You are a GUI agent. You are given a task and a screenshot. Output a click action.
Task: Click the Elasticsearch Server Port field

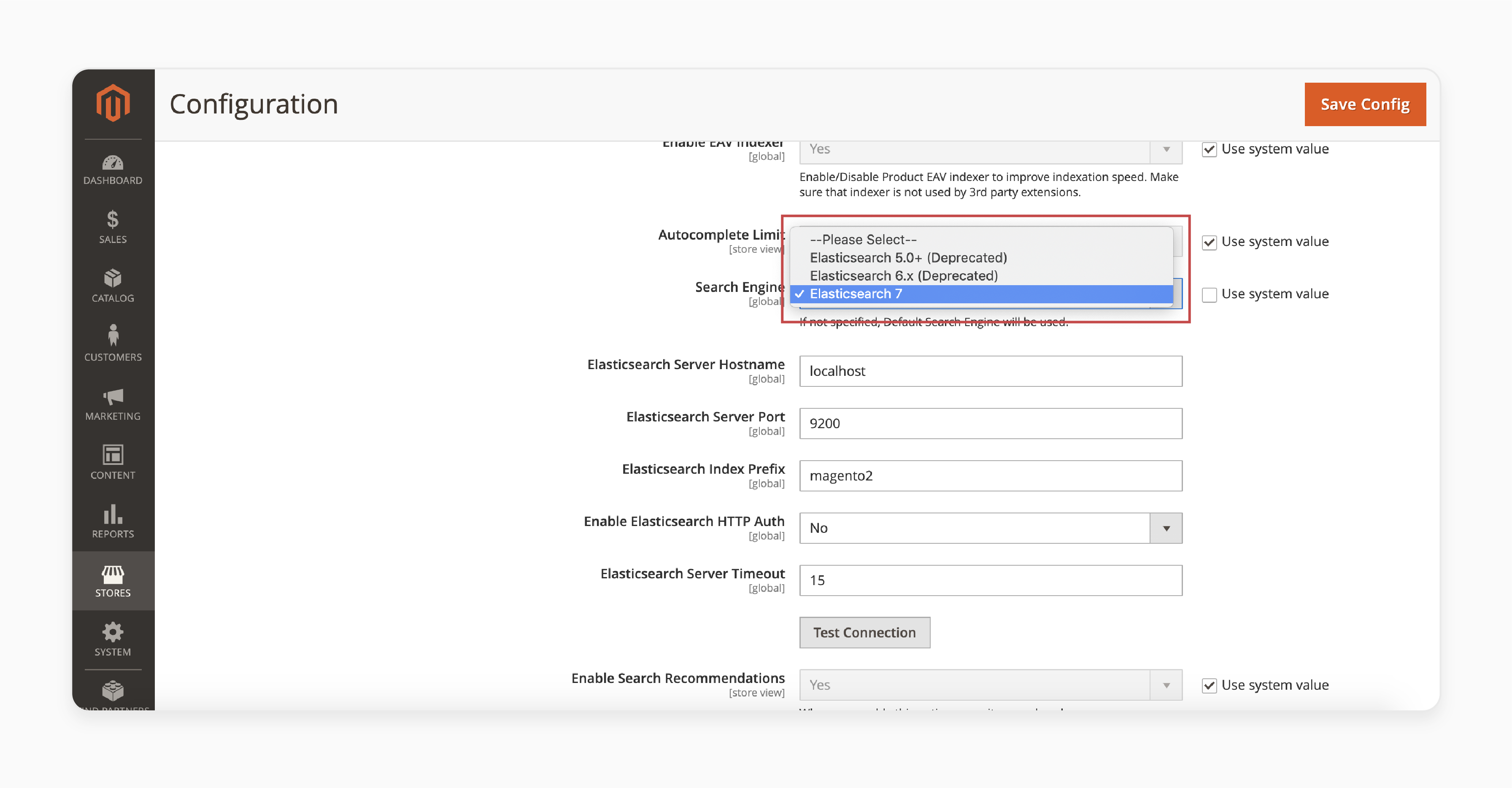pyautogui.click(x=990, y=424)
